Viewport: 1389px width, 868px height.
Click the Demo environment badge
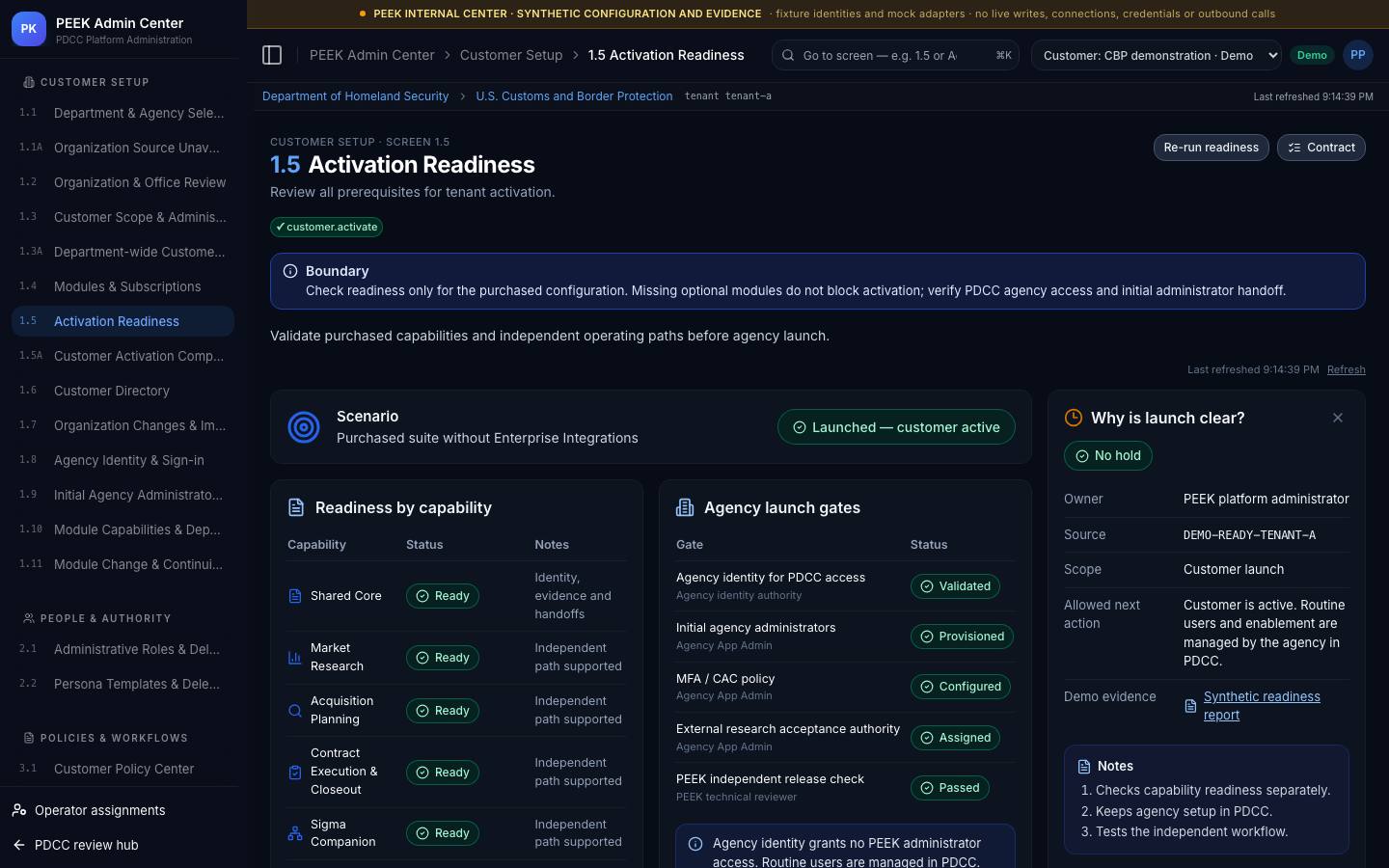1312,55
